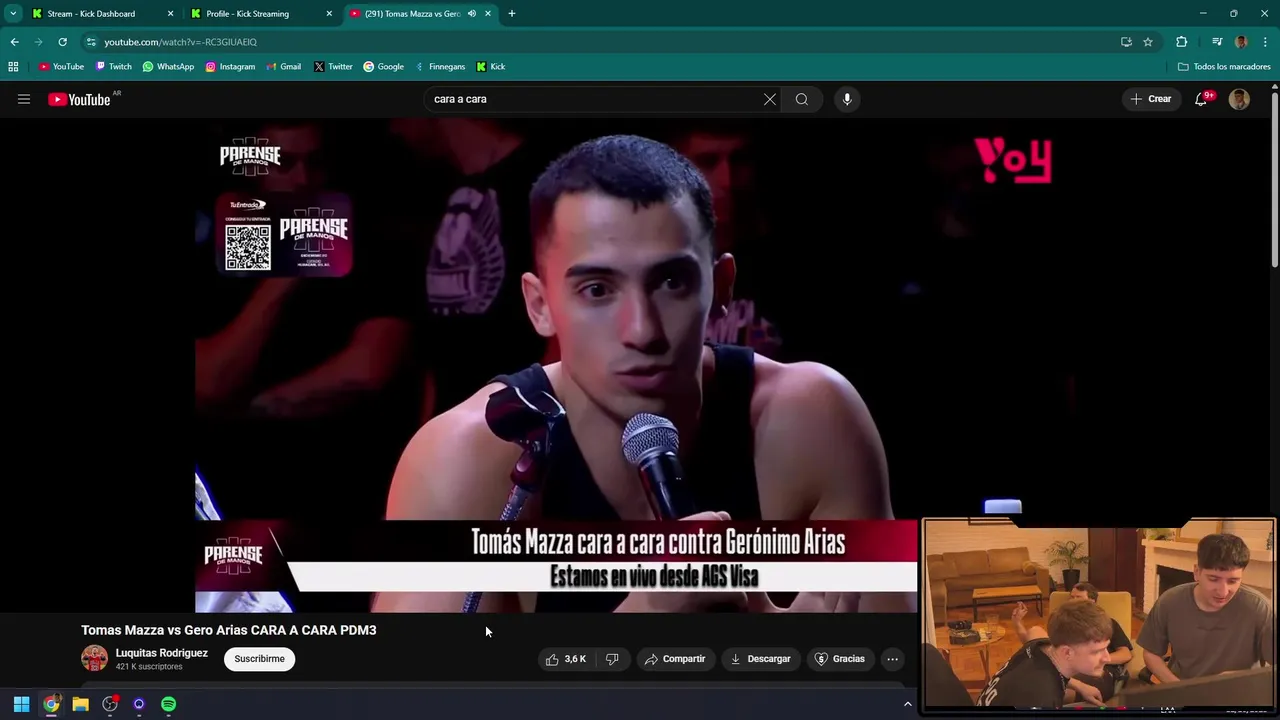
Task: Click install app icon in address bar
Action: pos(1126,42)
